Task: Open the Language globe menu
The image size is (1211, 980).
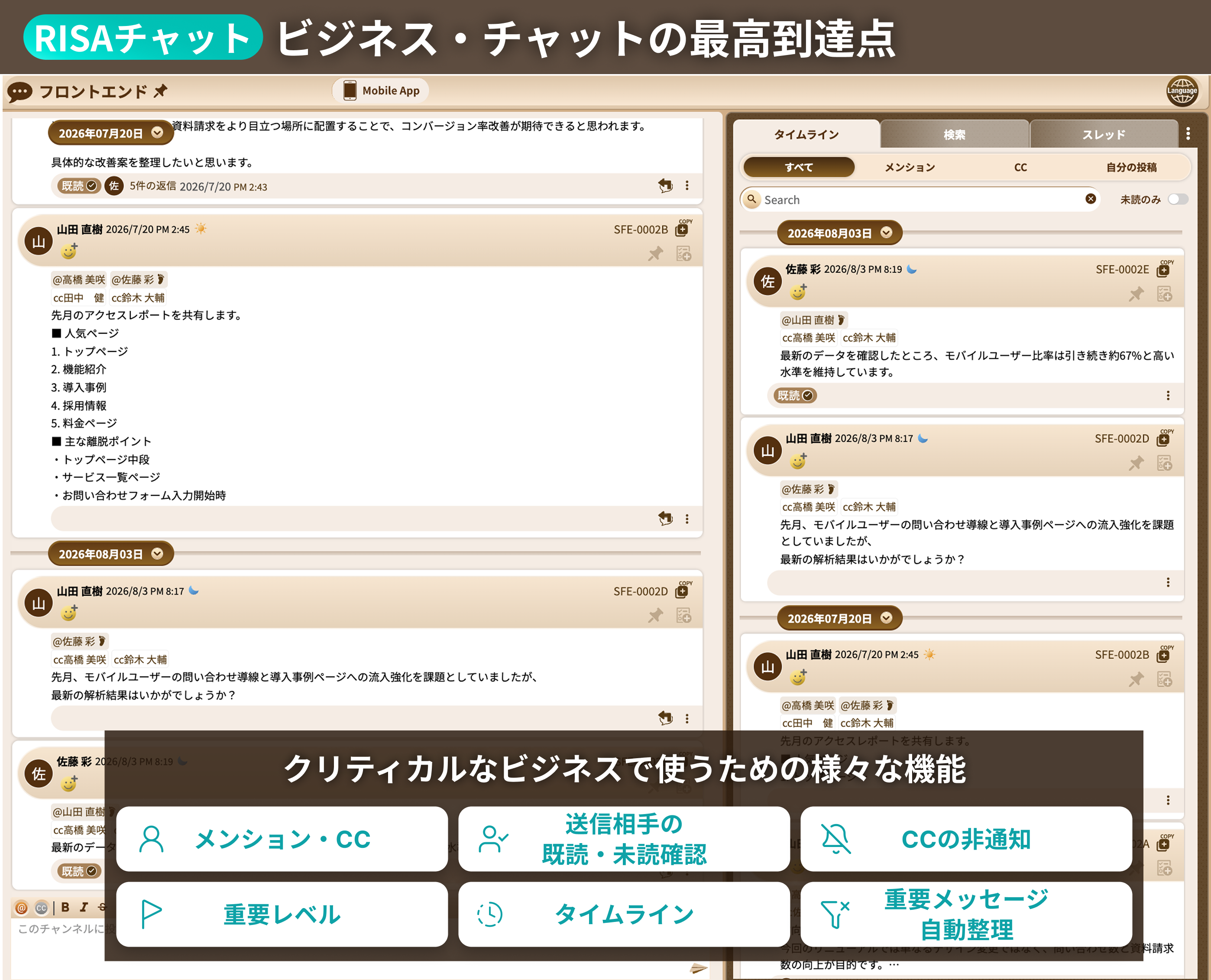Action: 1182,91
